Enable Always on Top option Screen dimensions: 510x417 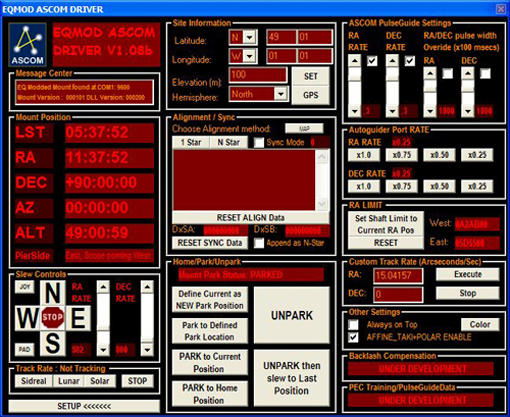coord(353,325)
